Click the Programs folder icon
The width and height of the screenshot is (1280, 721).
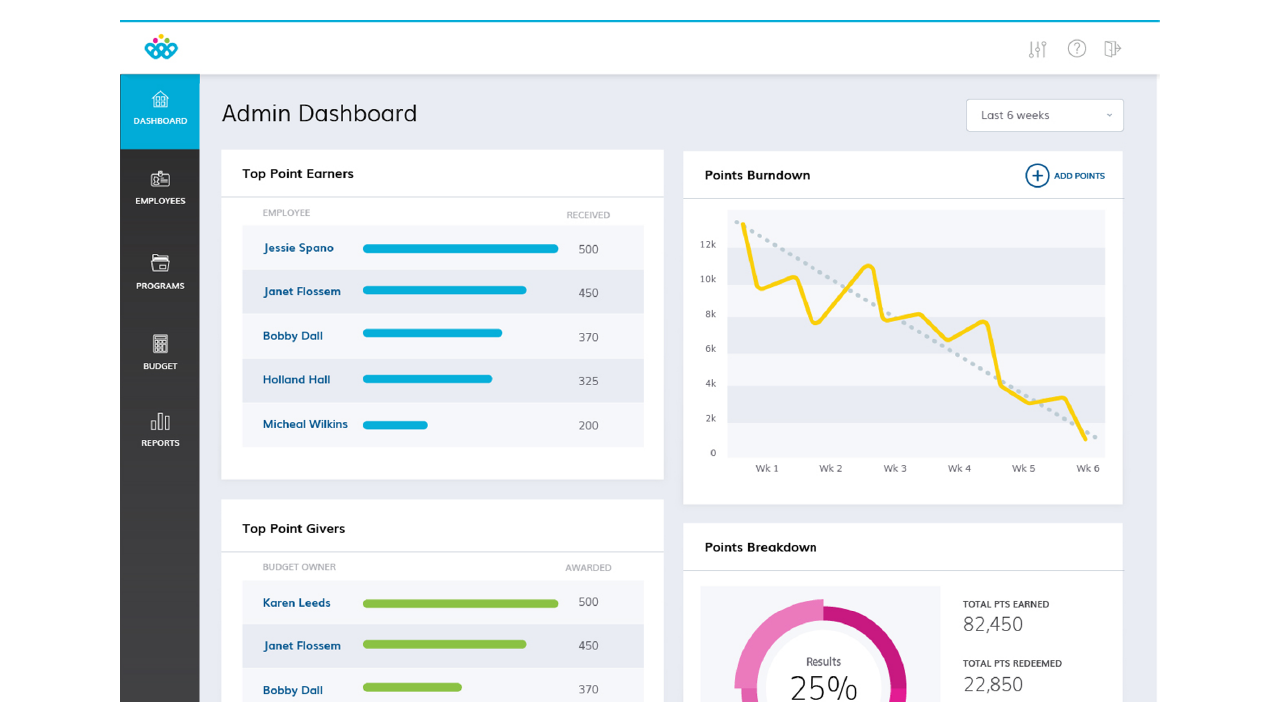point(160,263)
